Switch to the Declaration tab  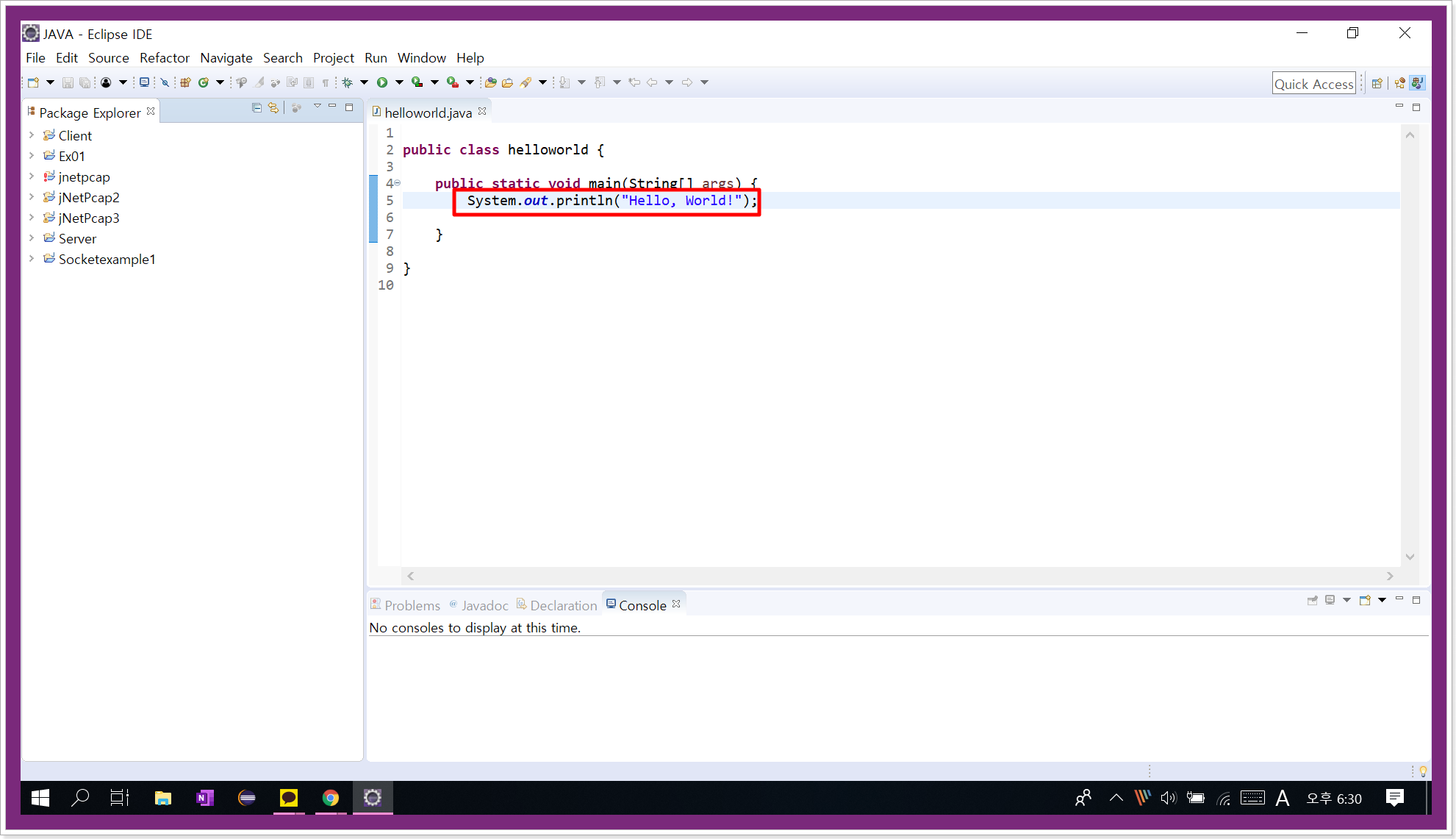pos(556,605)
